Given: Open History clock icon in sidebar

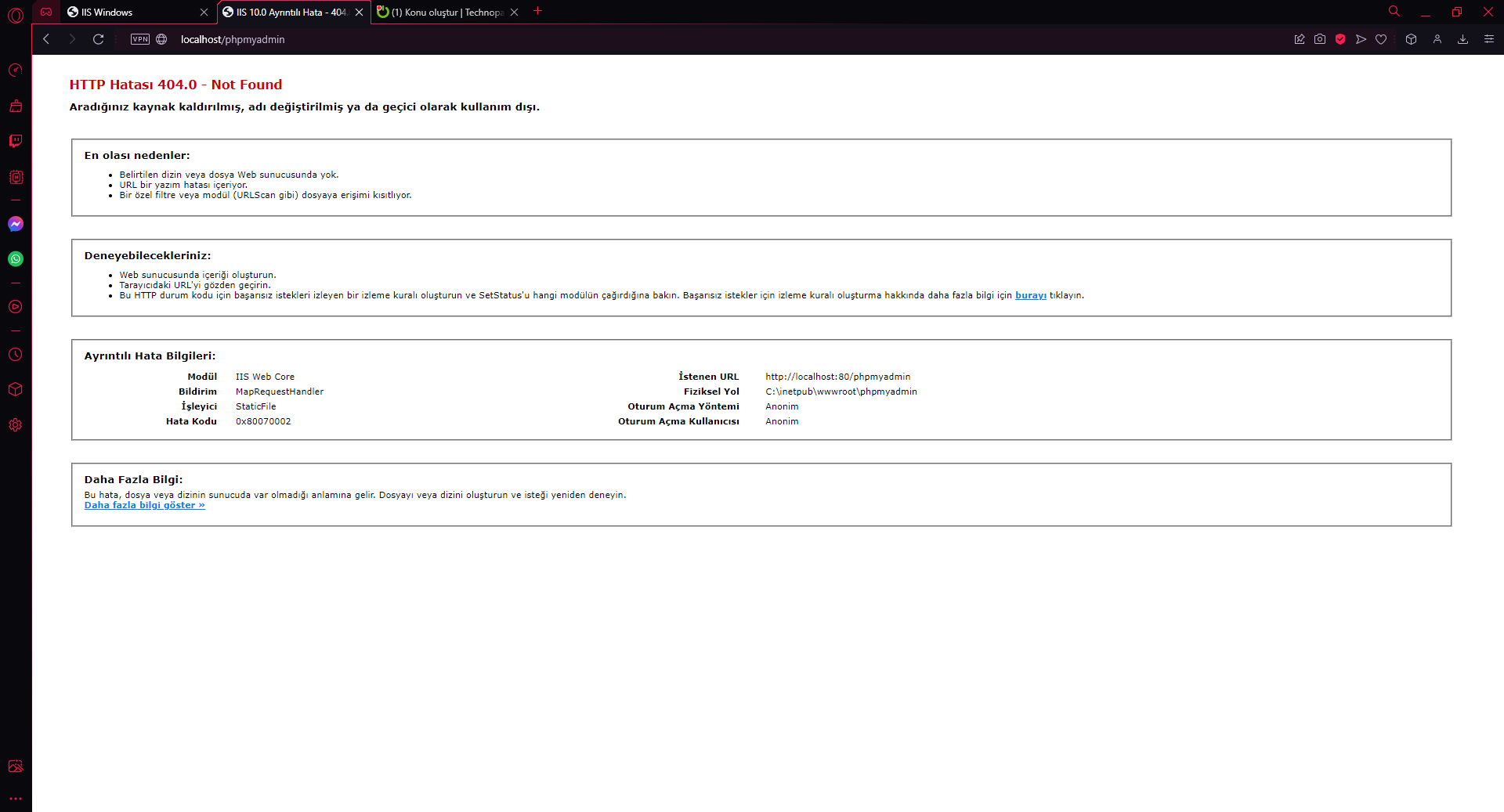Looking at the screenshot, I should (16, 355).
